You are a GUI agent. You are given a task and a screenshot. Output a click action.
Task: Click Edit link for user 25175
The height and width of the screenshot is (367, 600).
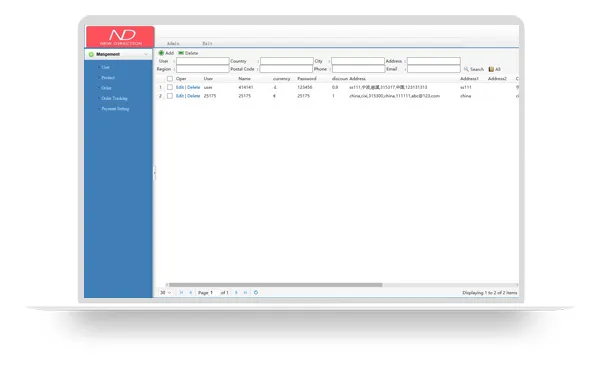[179, 96]
